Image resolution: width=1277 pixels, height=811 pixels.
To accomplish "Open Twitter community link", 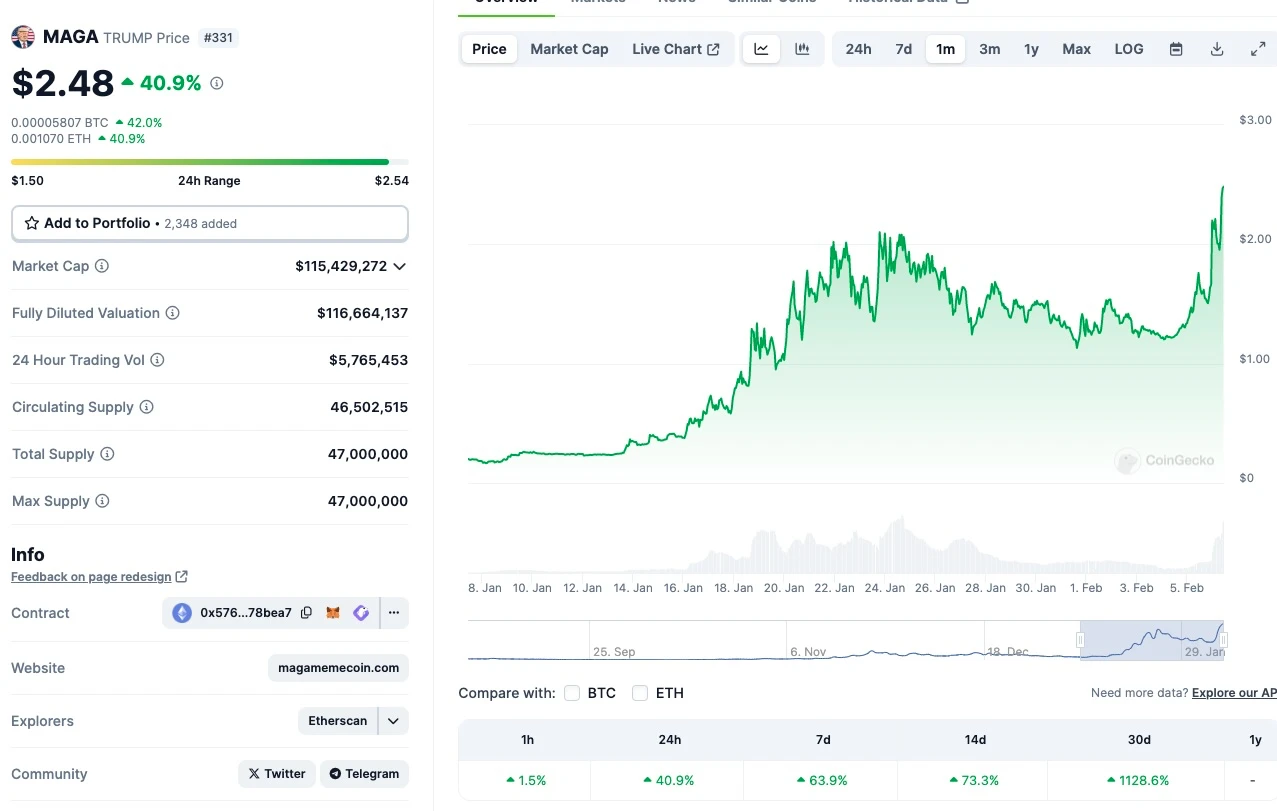I will [x=277, y=774].
